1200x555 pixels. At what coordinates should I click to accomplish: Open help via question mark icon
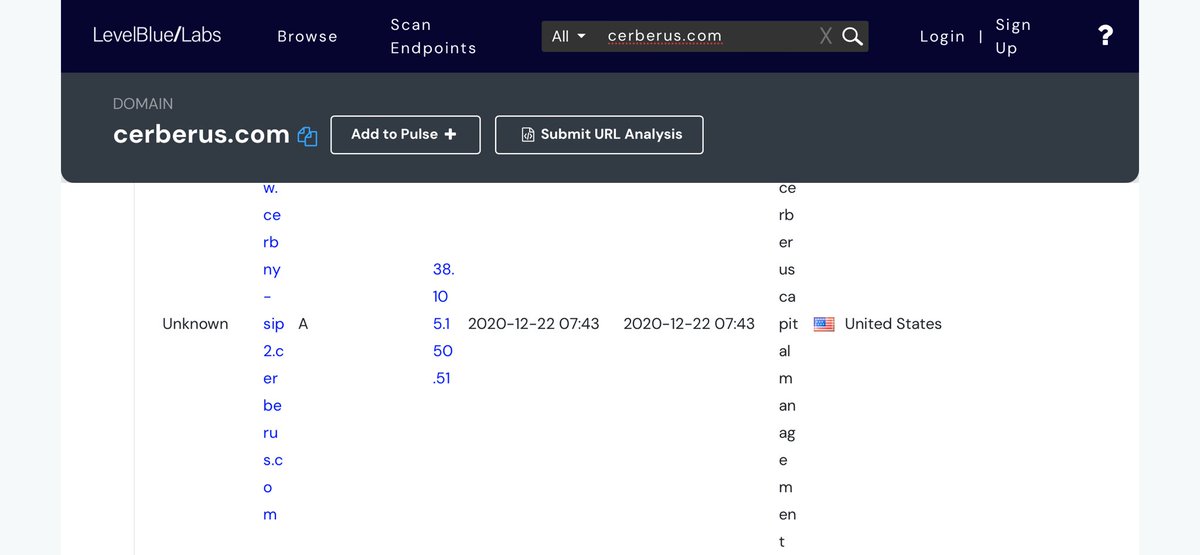point(1105,36)
